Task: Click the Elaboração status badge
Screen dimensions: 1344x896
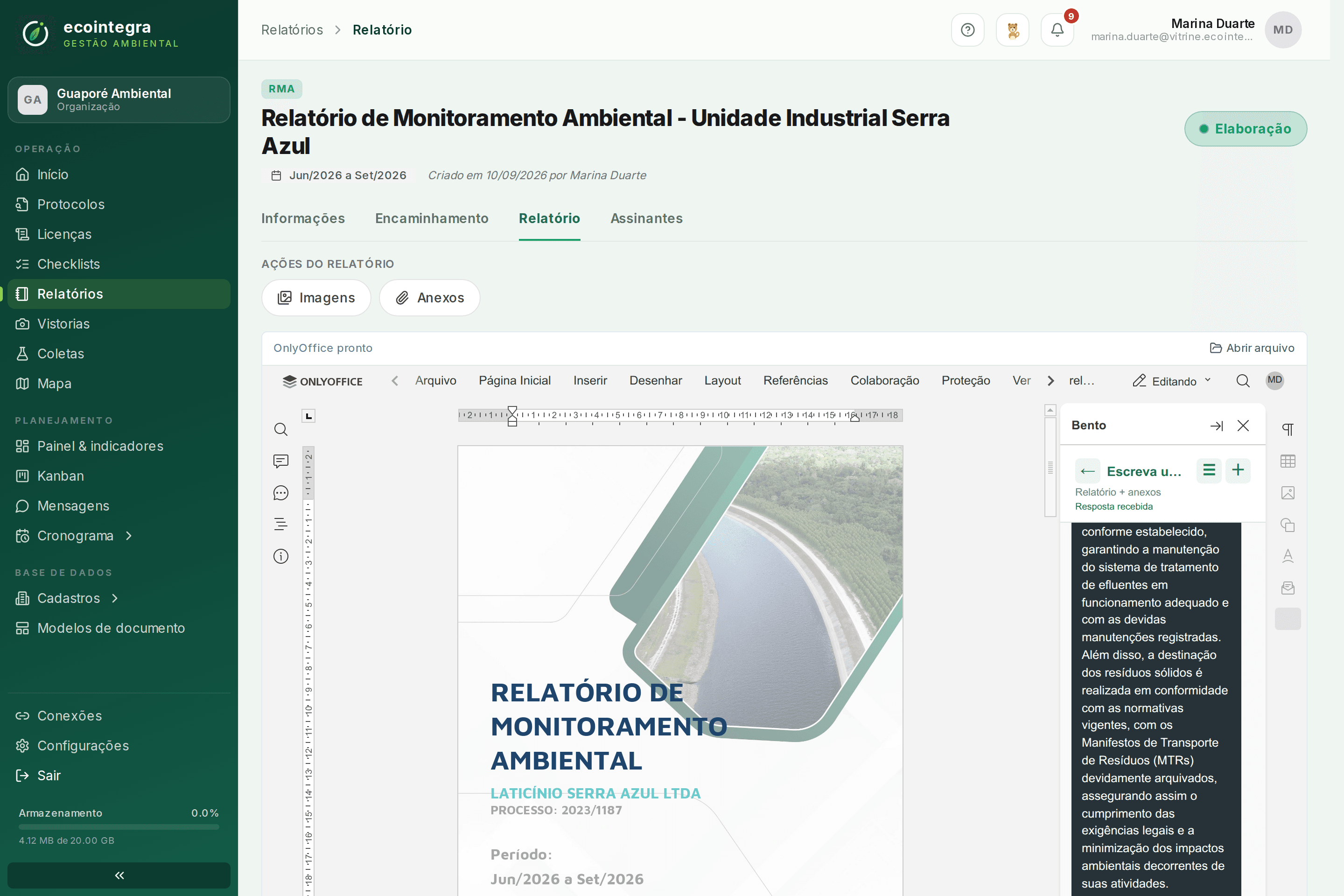Action: (1246, 129)
